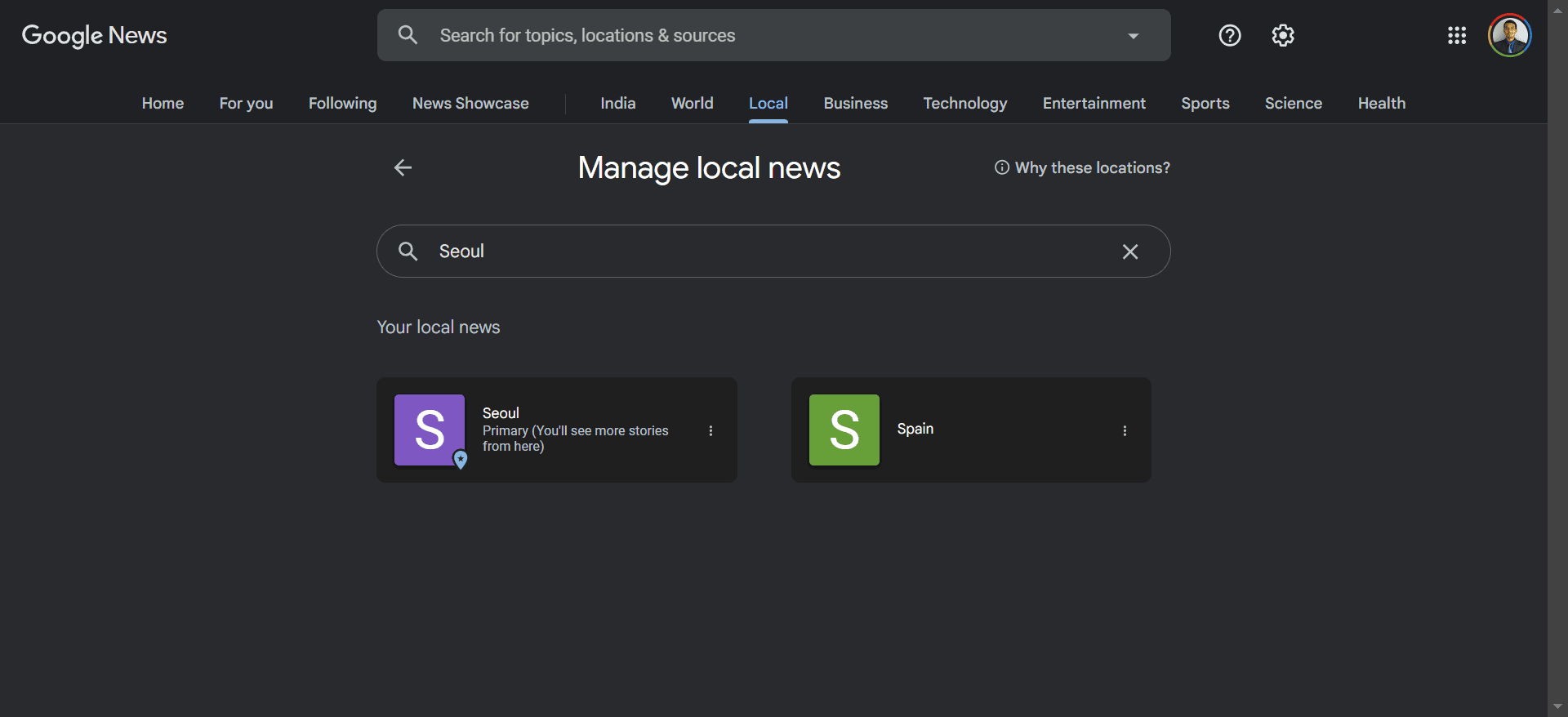Click the magnifier icon beside 'Seoul'
Image resolution: width=1568 pixels, height=717 pixels.
tap(408, 251)
